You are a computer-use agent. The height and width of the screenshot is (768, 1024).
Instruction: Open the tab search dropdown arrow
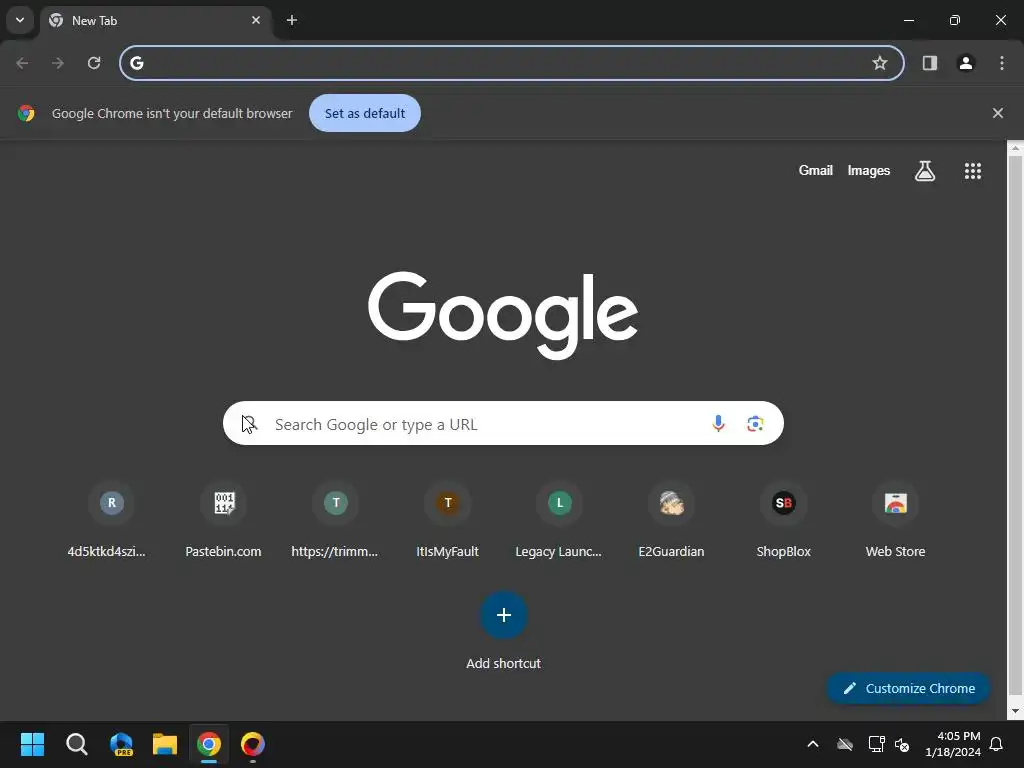pos(20,20)
